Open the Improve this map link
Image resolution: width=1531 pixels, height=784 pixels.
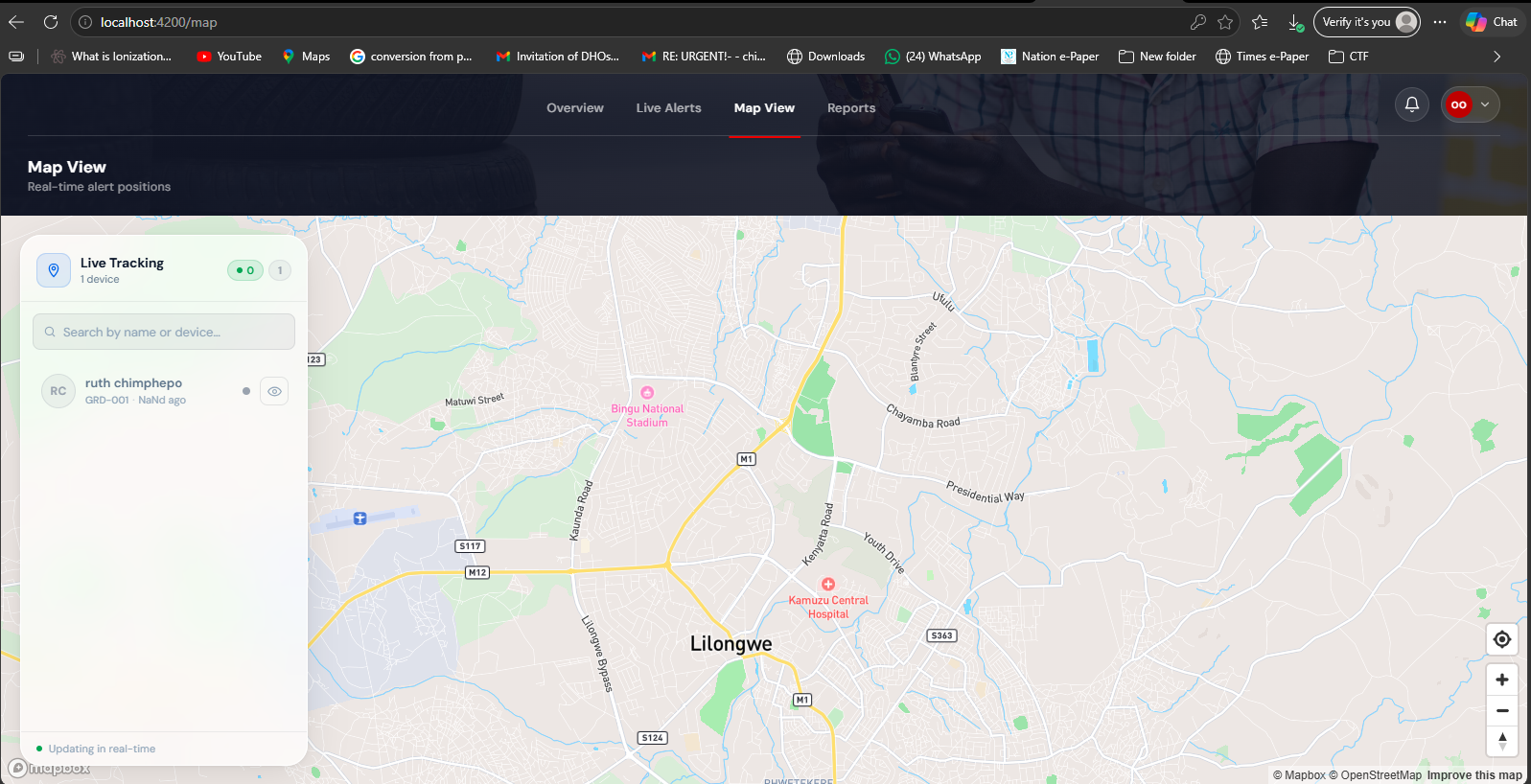[1474, 775]
